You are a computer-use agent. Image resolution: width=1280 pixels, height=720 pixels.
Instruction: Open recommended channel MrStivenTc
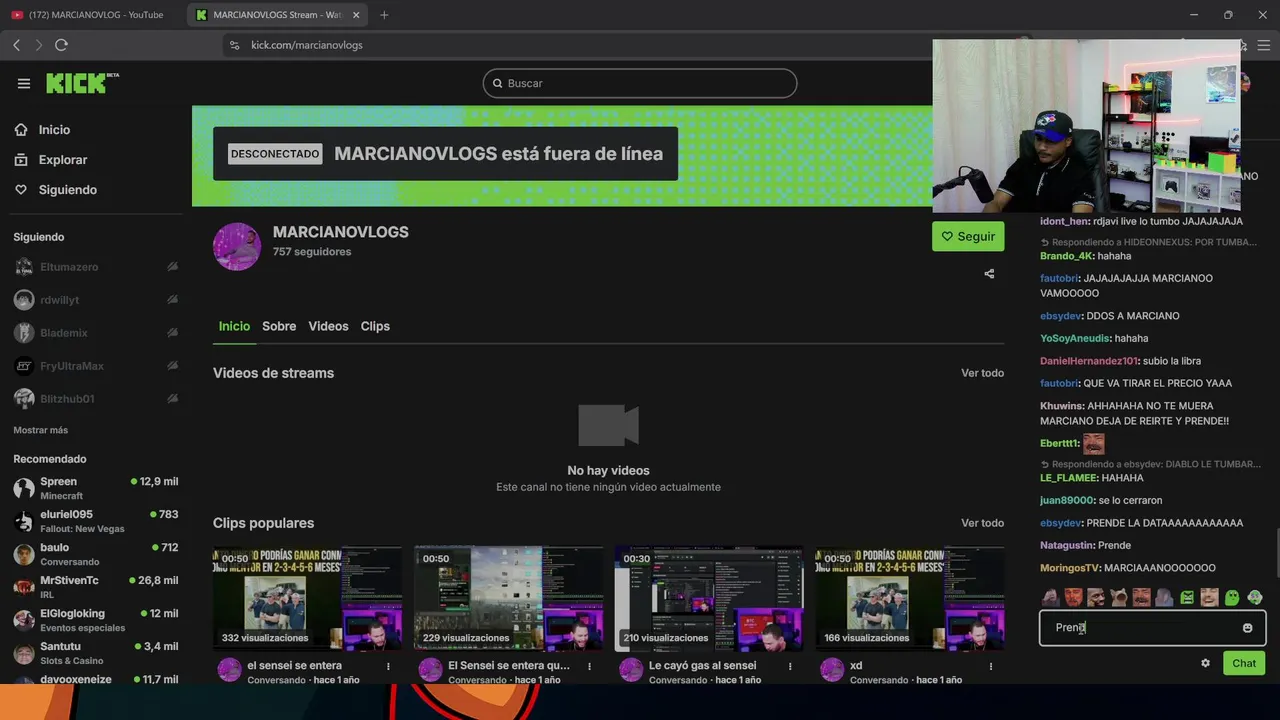pyautogui.click(x=96, y=587)
